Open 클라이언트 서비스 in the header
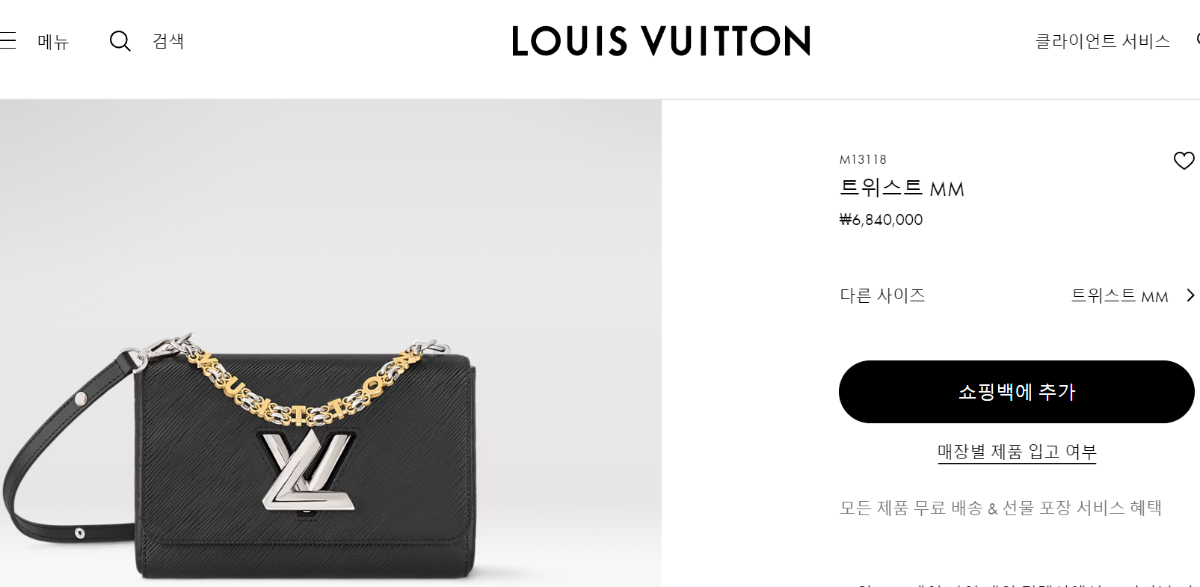1200x587 pixels. (x=1102, y=41)
